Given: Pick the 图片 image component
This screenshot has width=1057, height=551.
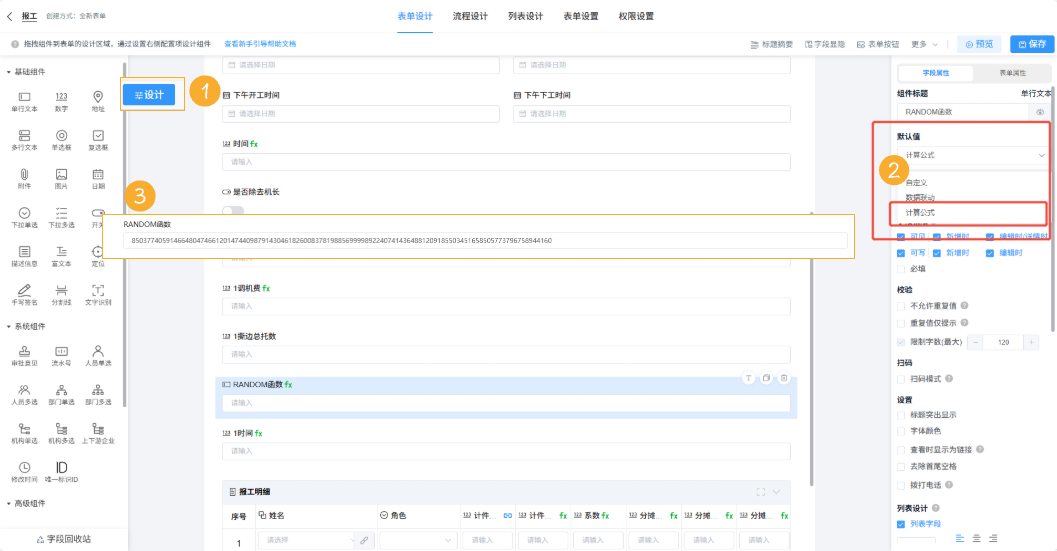Looking at the screenshot, I should tap(61, 179).
